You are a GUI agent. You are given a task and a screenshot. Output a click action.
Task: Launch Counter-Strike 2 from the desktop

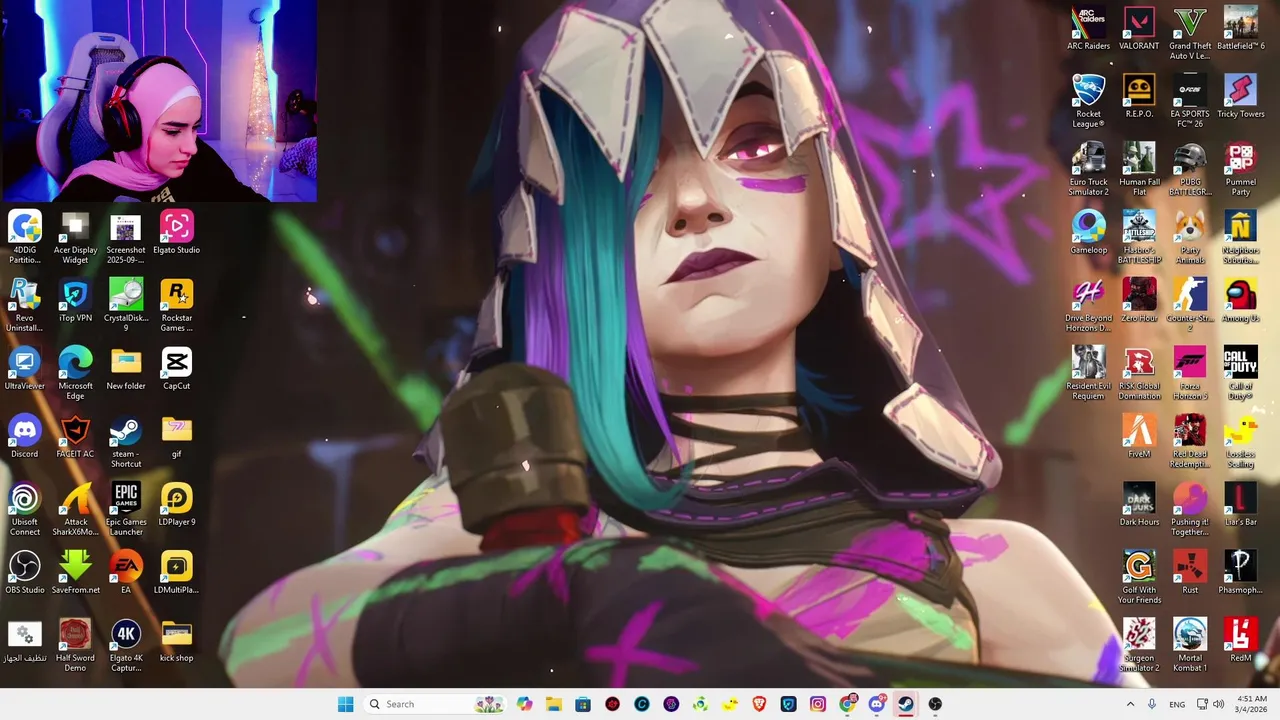1190,305
